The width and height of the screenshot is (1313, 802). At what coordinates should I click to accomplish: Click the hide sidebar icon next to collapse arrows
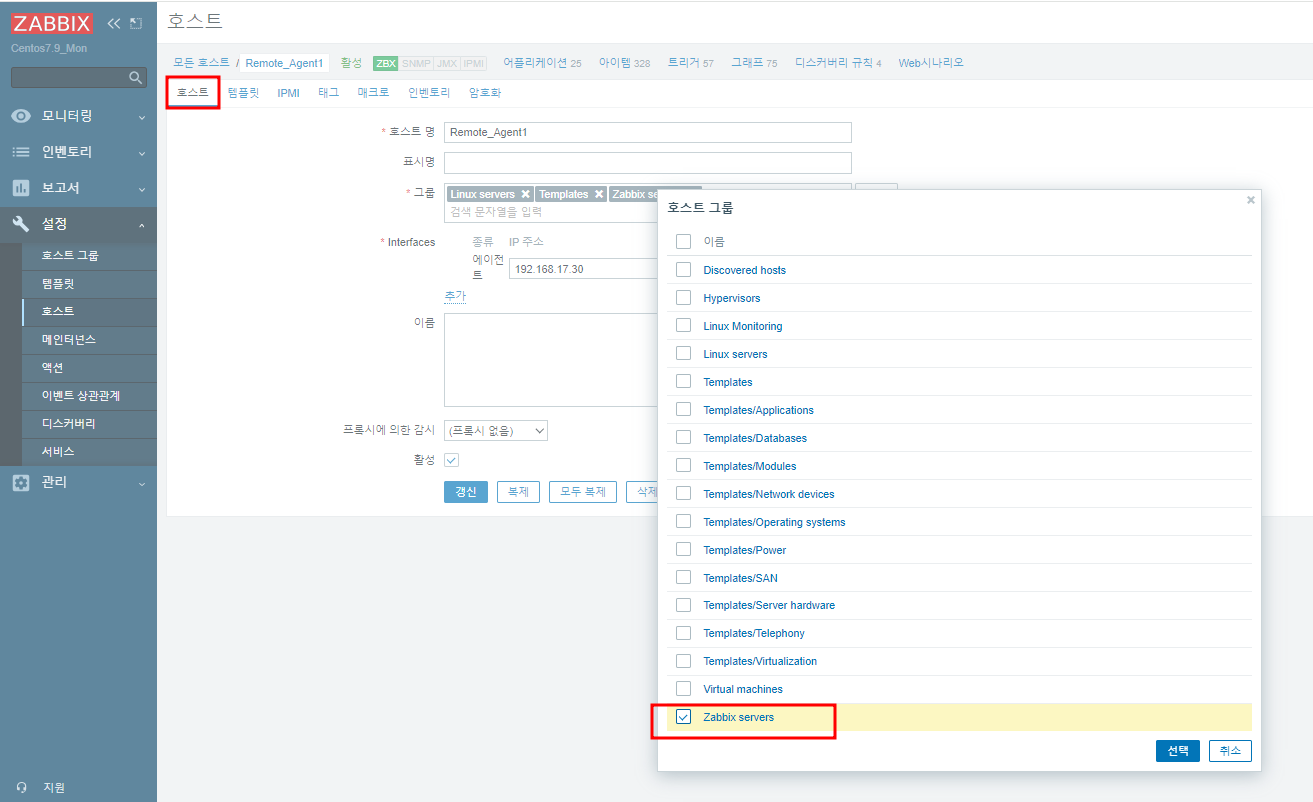(x=137, y=23)
